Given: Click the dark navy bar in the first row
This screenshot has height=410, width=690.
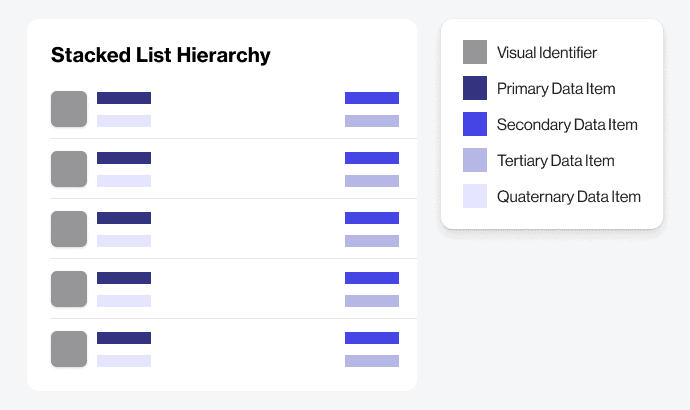Looking at the screenshot, I should tap(124, 98).
